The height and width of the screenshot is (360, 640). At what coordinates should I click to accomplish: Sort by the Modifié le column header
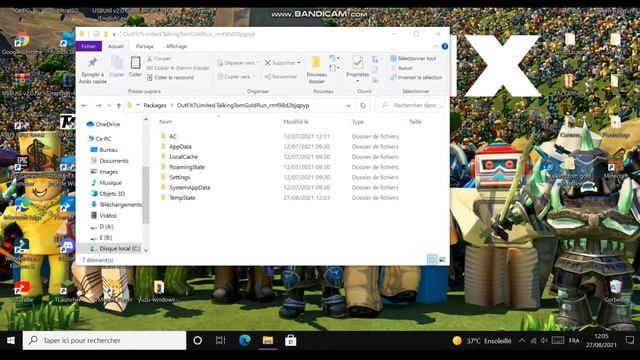[x=296, y=122]
